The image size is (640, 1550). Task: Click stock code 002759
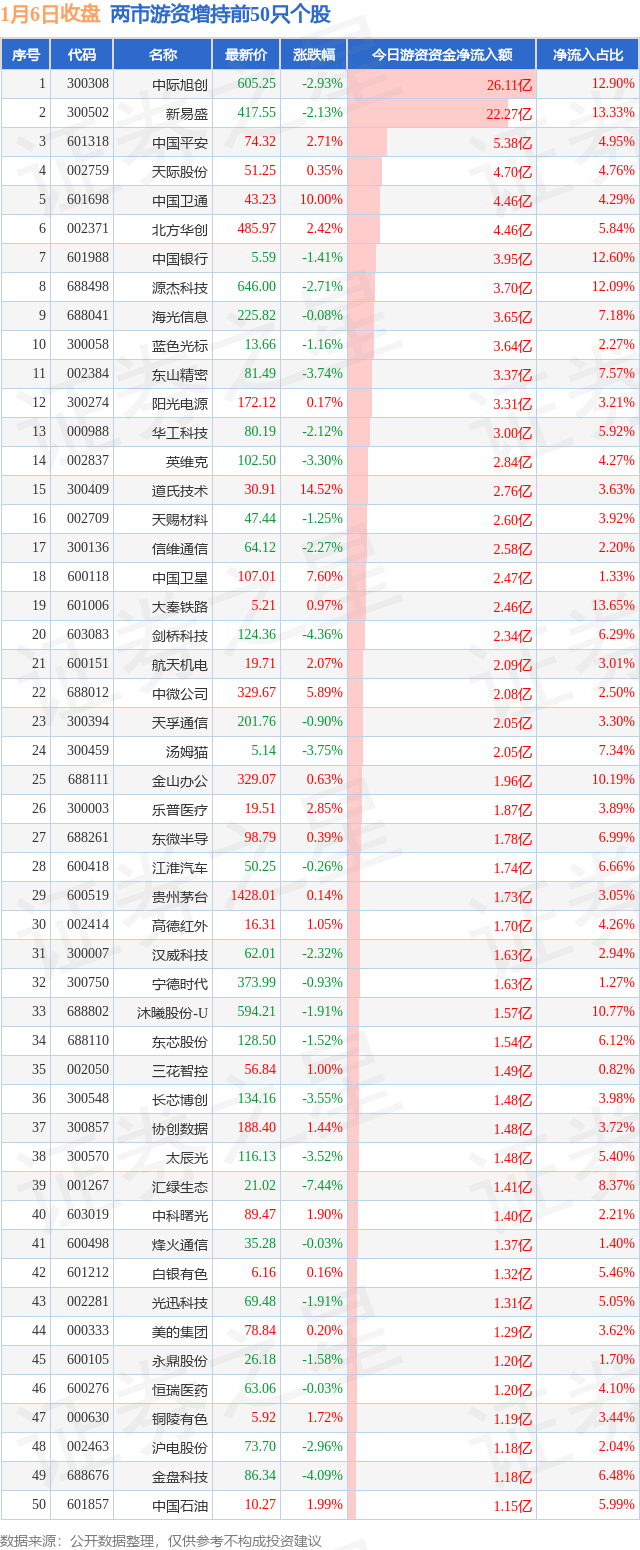coord(88,171)
